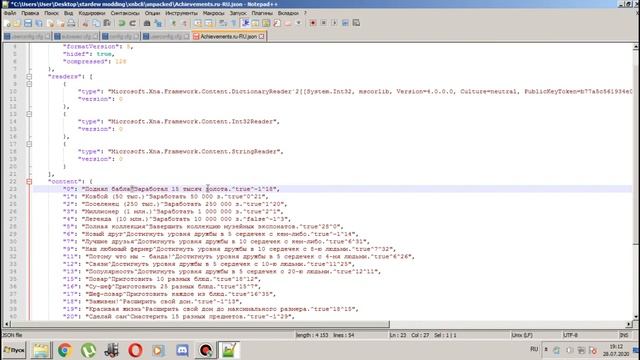The image size is (640, 360).
Task: Click the INS indicator in status bar
Action: [624, 335]
